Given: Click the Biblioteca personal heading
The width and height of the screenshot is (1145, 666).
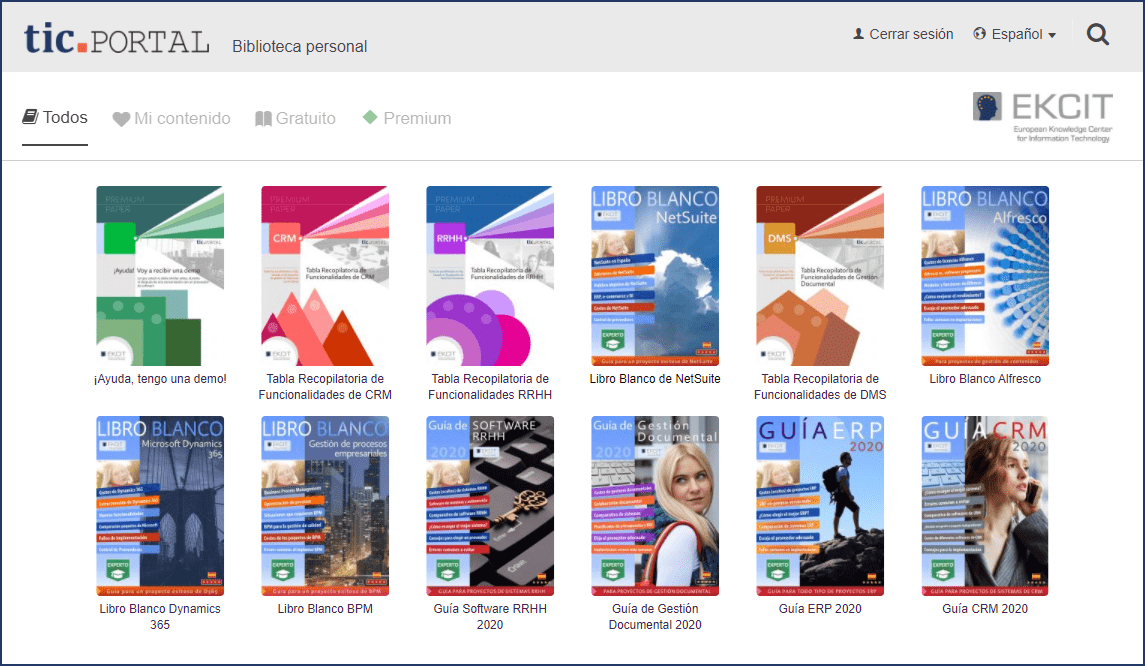Looking at the screenshot, I should pyautogui.click(x=299, y=47).
